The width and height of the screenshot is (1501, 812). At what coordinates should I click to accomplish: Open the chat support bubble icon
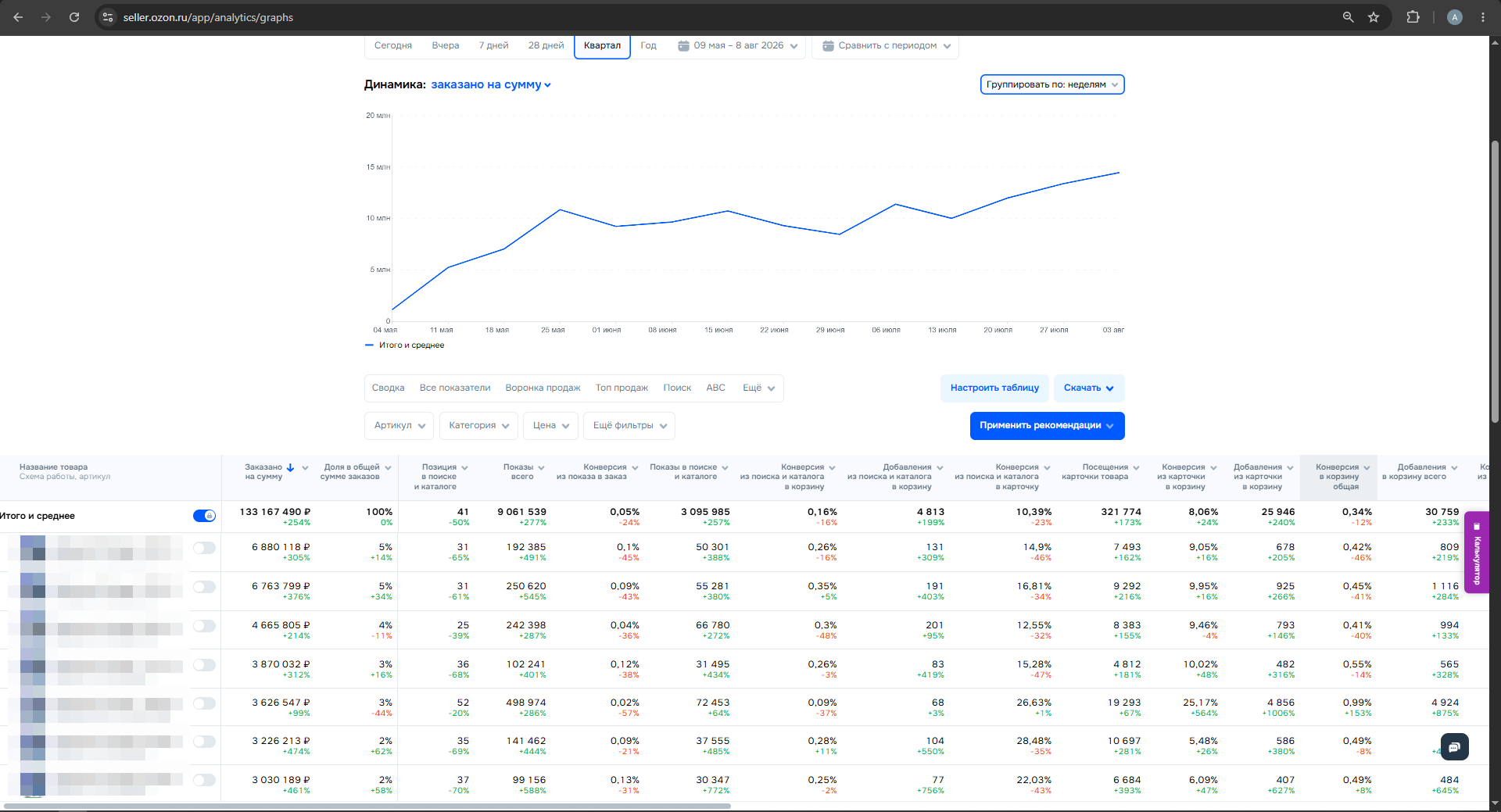point(1454,747)
